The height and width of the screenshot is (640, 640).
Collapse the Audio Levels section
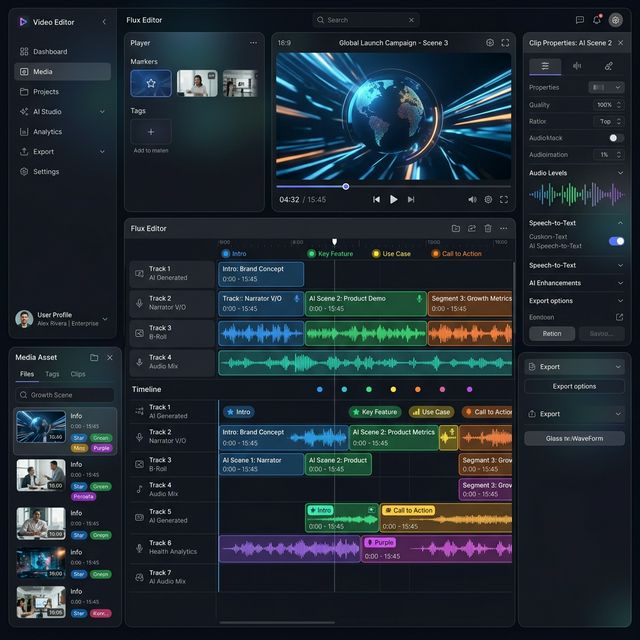pos(621,173)
